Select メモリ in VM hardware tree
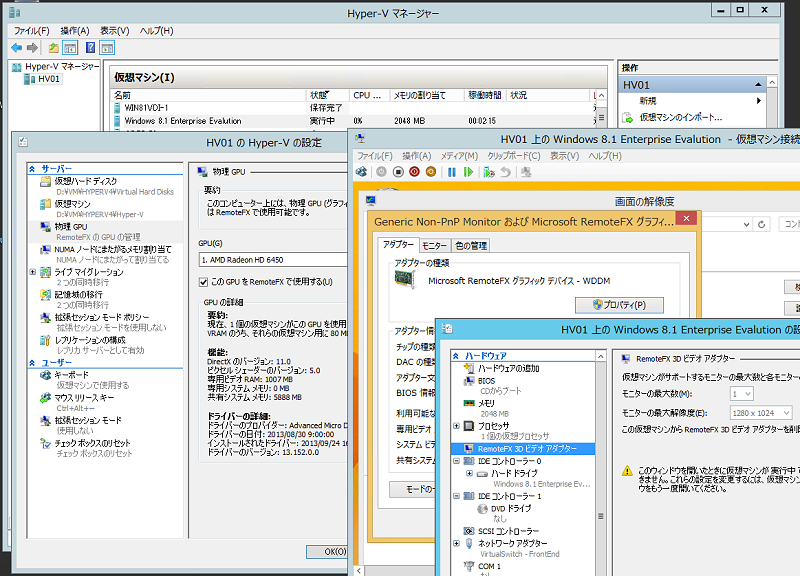Screen dimensions: 800x576 tap(486, 403)
